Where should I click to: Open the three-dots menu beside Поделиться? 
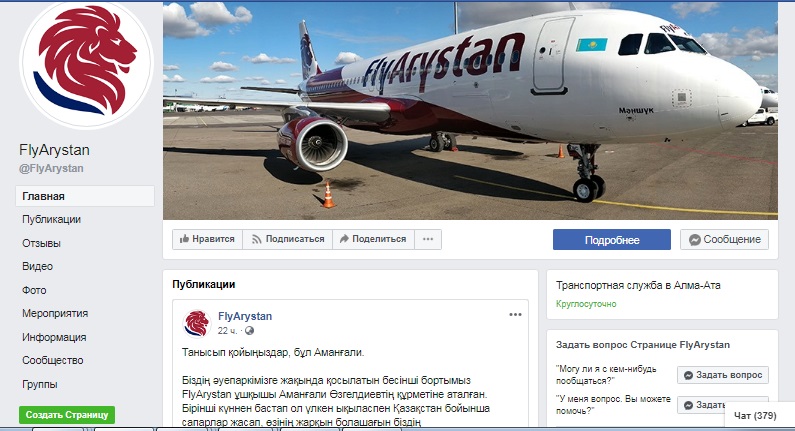point(428,239)
